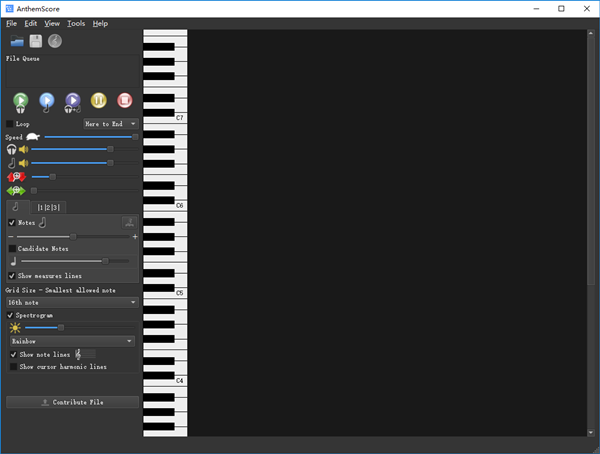Stop playback with the red stop button
This screenshot has height=454, width=600.
tap(125, 100)
